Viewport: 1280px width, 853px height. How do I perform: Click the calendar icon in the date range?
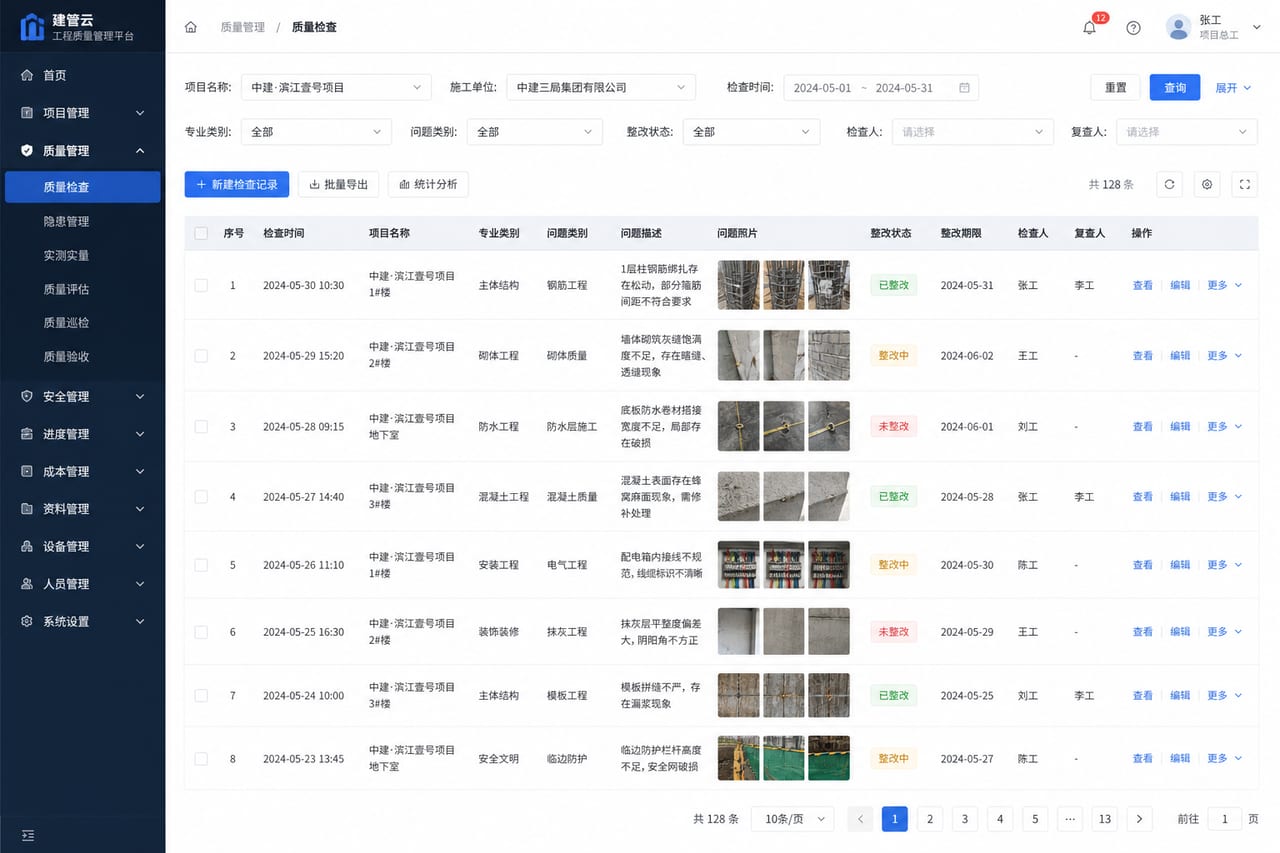964,88
